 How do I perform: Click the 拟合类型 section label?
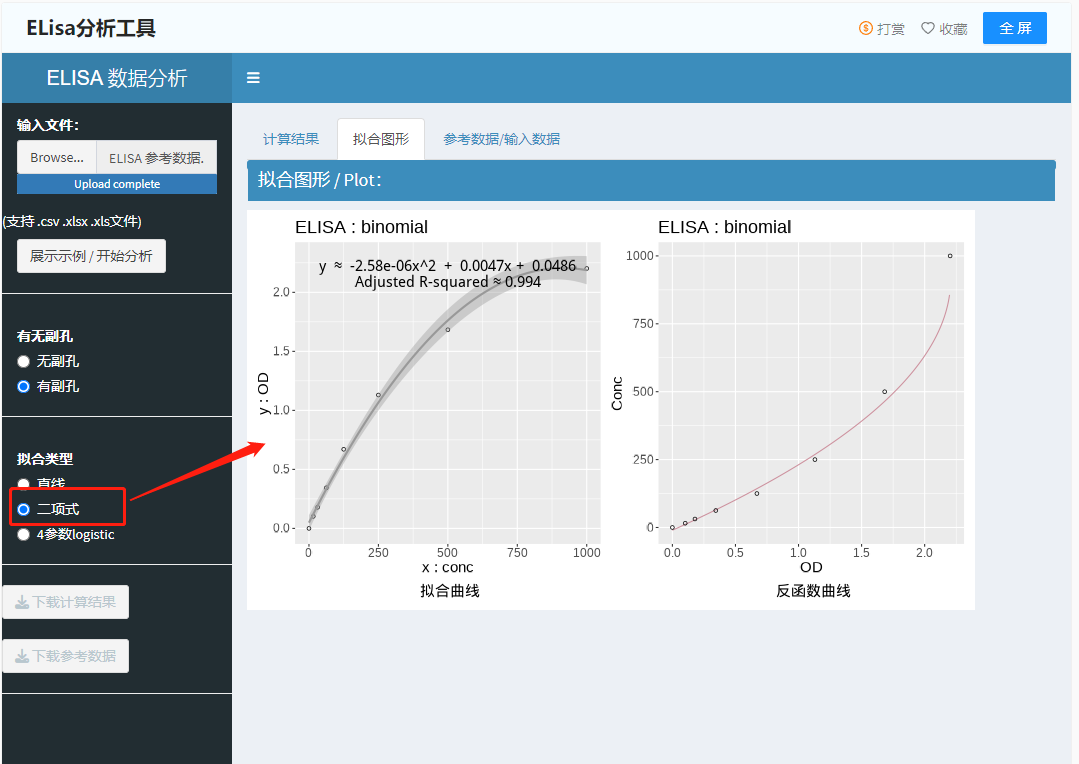[45, 459]
